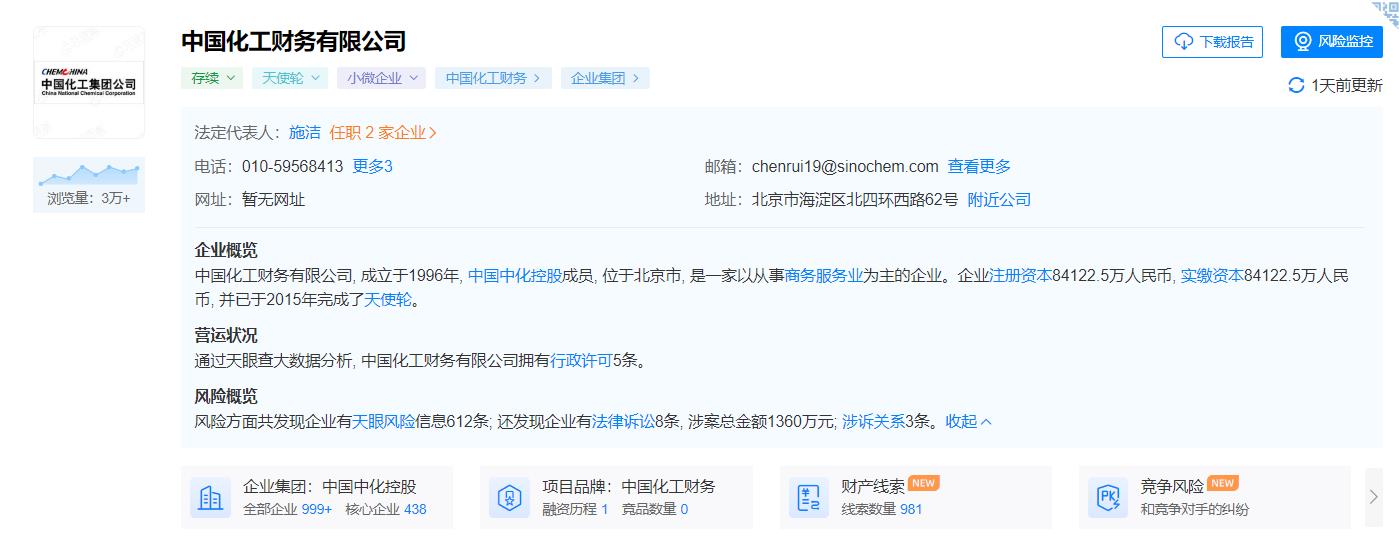Click the 1天前更新 text
The width and height of the screenshot is (1400, 541).
tap(1347, 86)
